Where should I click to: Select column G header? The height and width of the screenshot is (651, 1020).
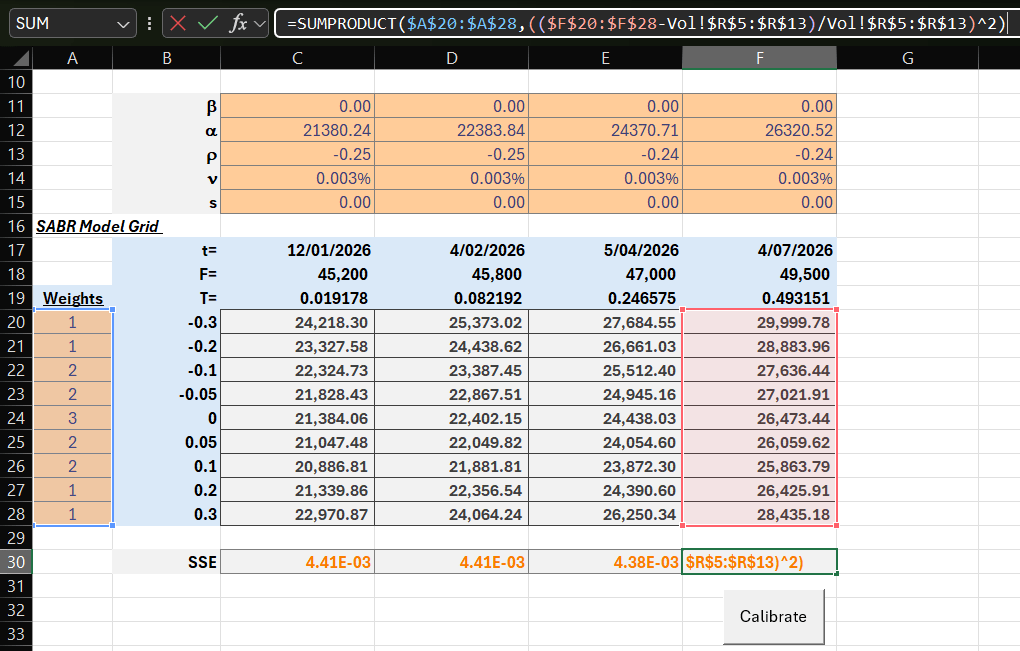coord(907,59)
